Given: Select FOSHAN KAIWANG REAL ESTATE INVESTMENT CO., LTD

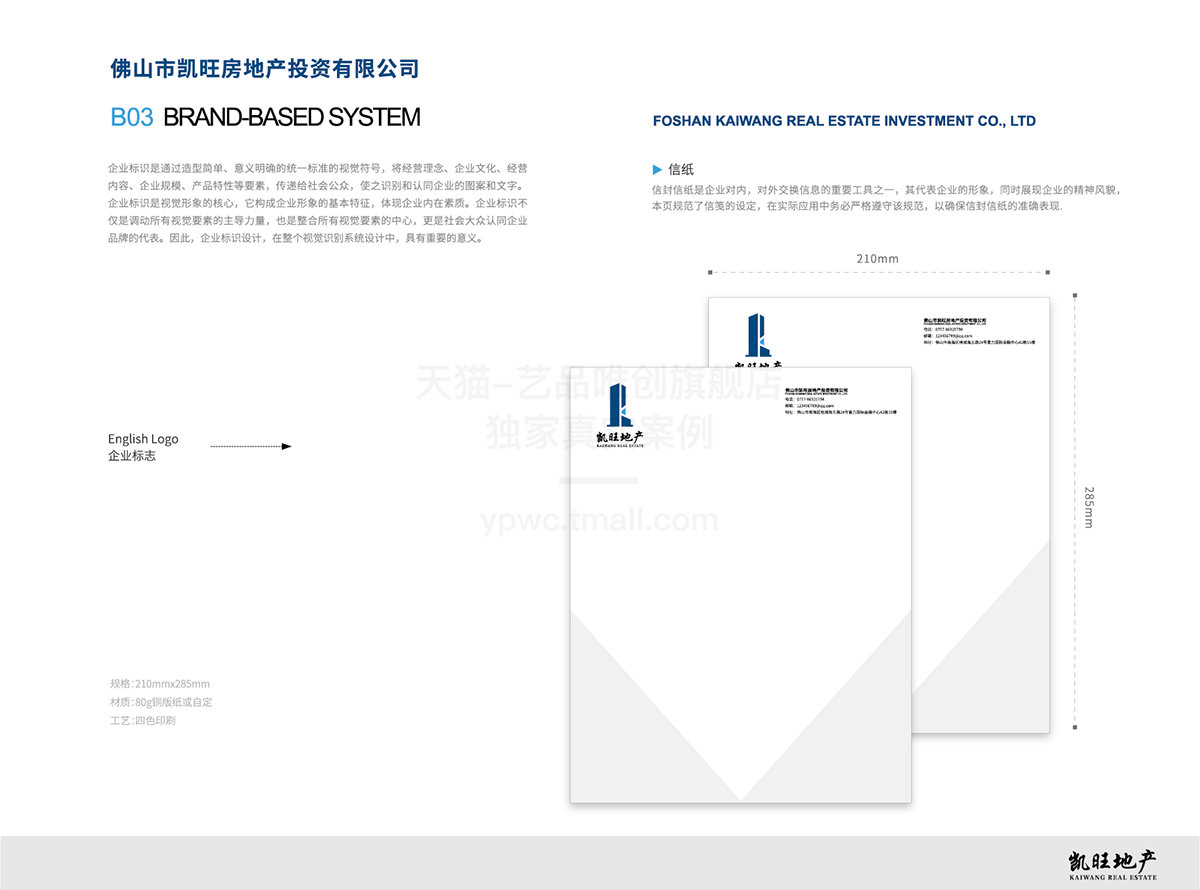Looking at the screenshot, I should [x=844, y=121].
